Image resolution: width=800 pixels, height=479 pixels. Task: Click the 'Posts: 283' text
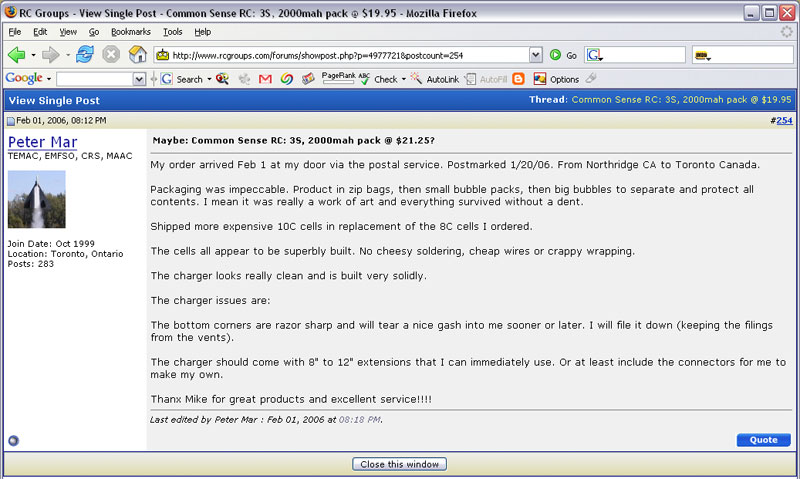tap(31, 264)
